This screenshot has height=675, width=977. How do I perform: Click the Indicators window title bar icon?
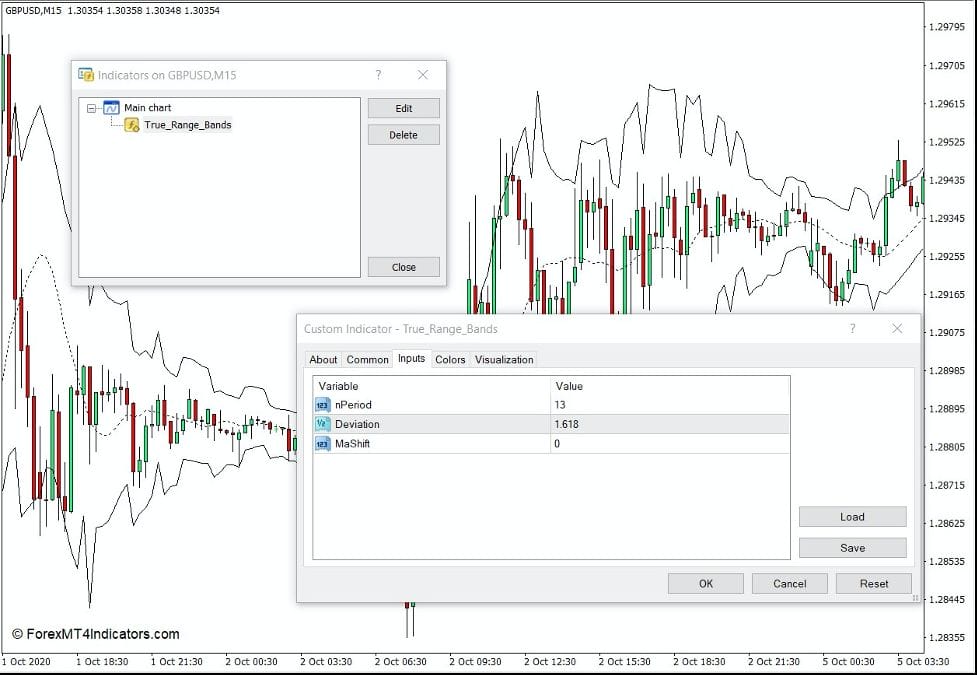click(x=86, y=73)
